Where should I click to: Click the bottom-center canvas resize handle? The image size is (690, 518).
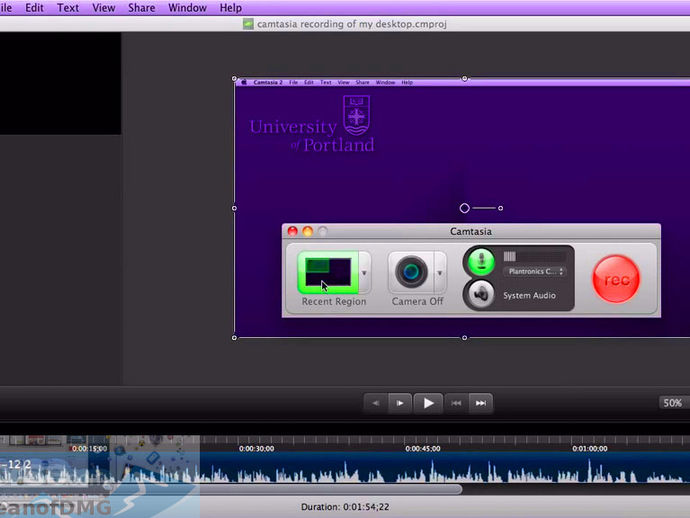point(465,338)
